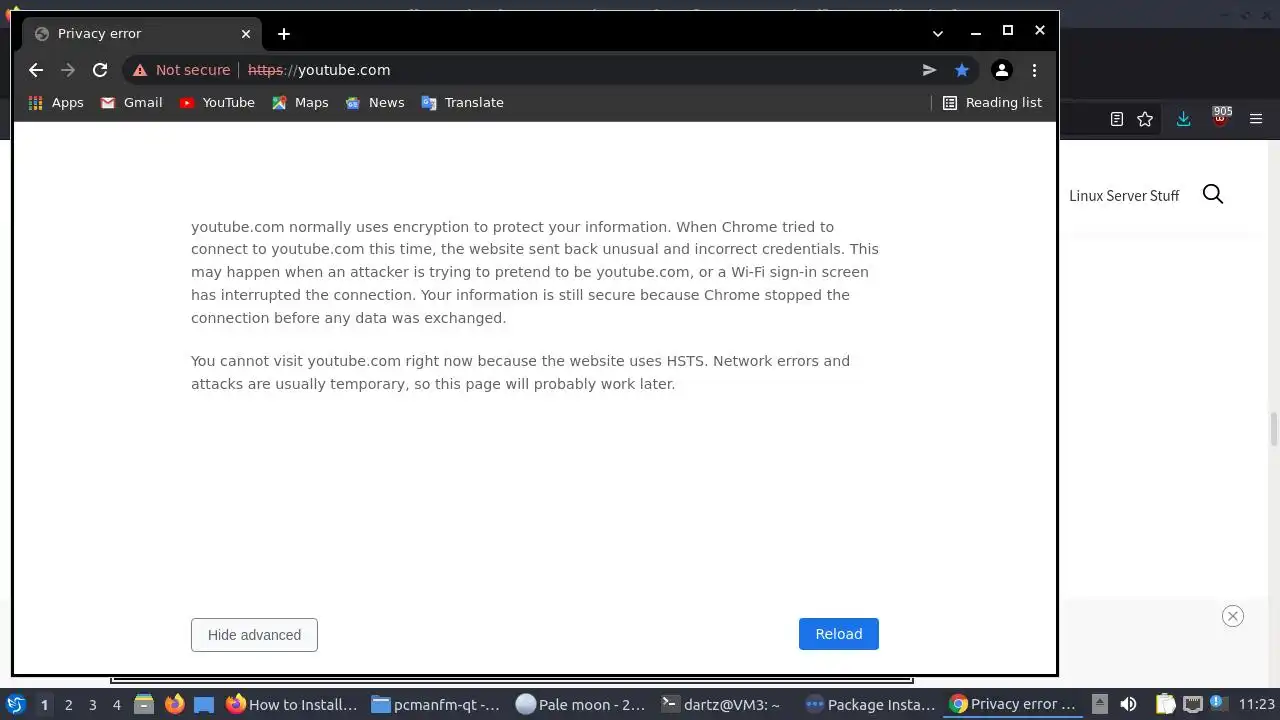The height and width of the screenshot is (720, 1280).
Task: Launch Firefox from the taskbar quick-launch icon
Action: coord(174,704)
